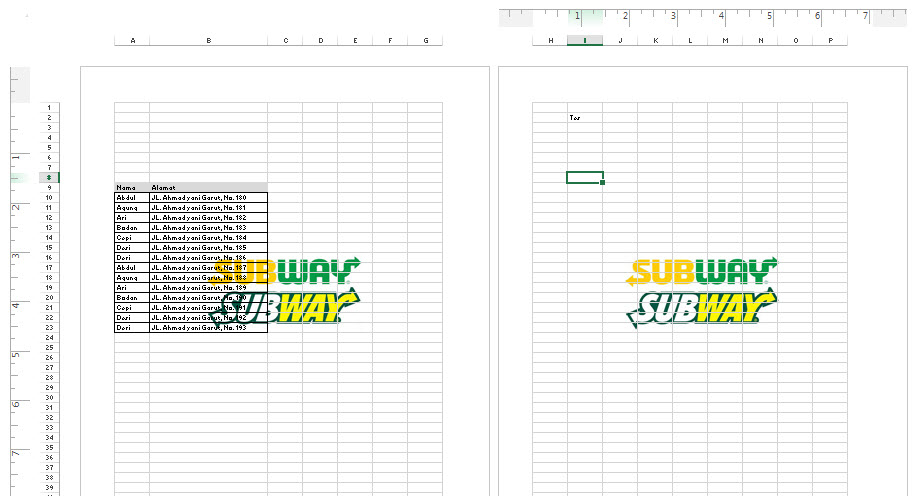Click 'Badan' name cell in row 20
914x496 pixels.
coord(132,297)
